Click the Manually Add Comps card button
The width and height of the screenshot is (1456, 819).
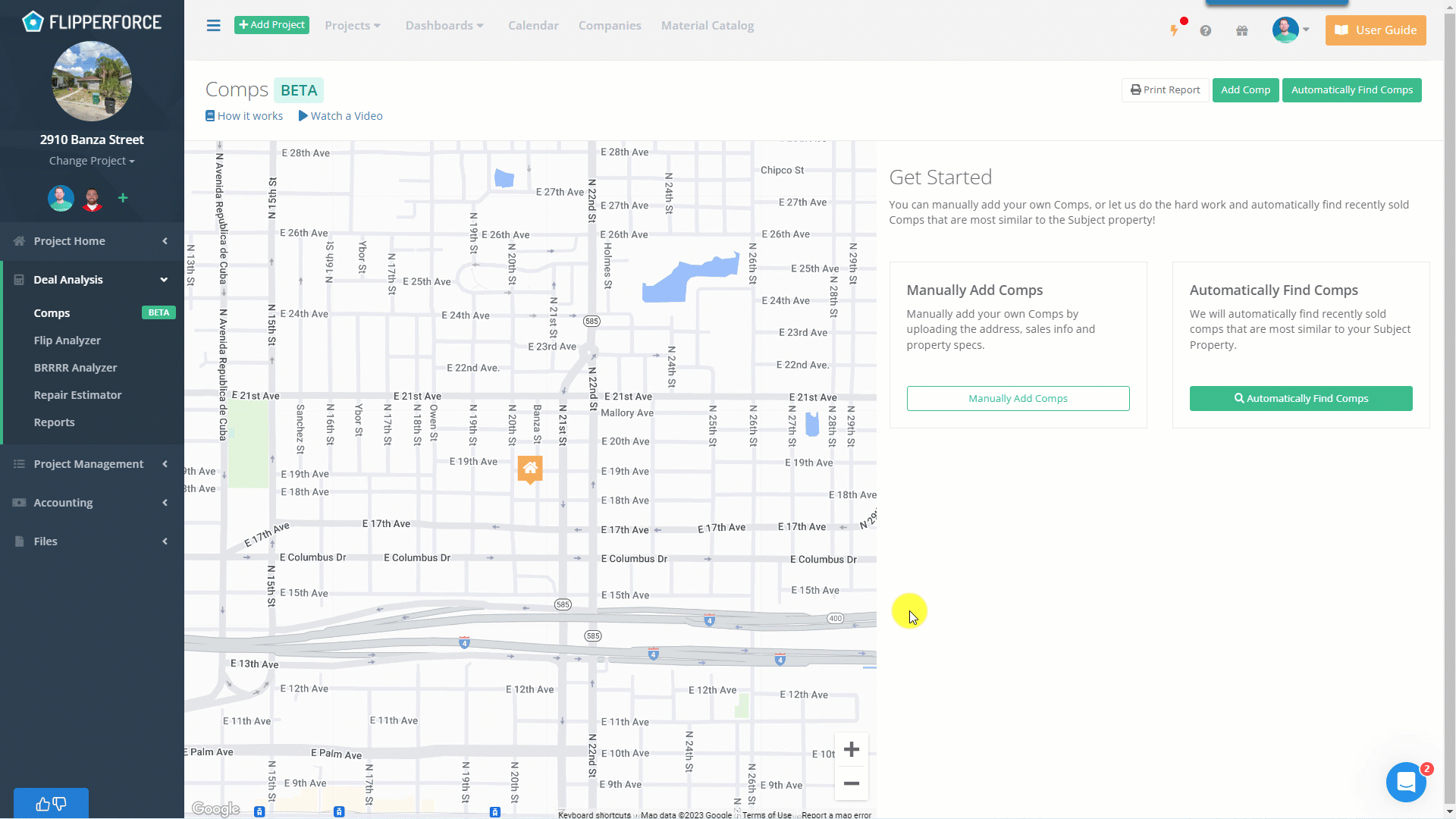pos(1018,399)
